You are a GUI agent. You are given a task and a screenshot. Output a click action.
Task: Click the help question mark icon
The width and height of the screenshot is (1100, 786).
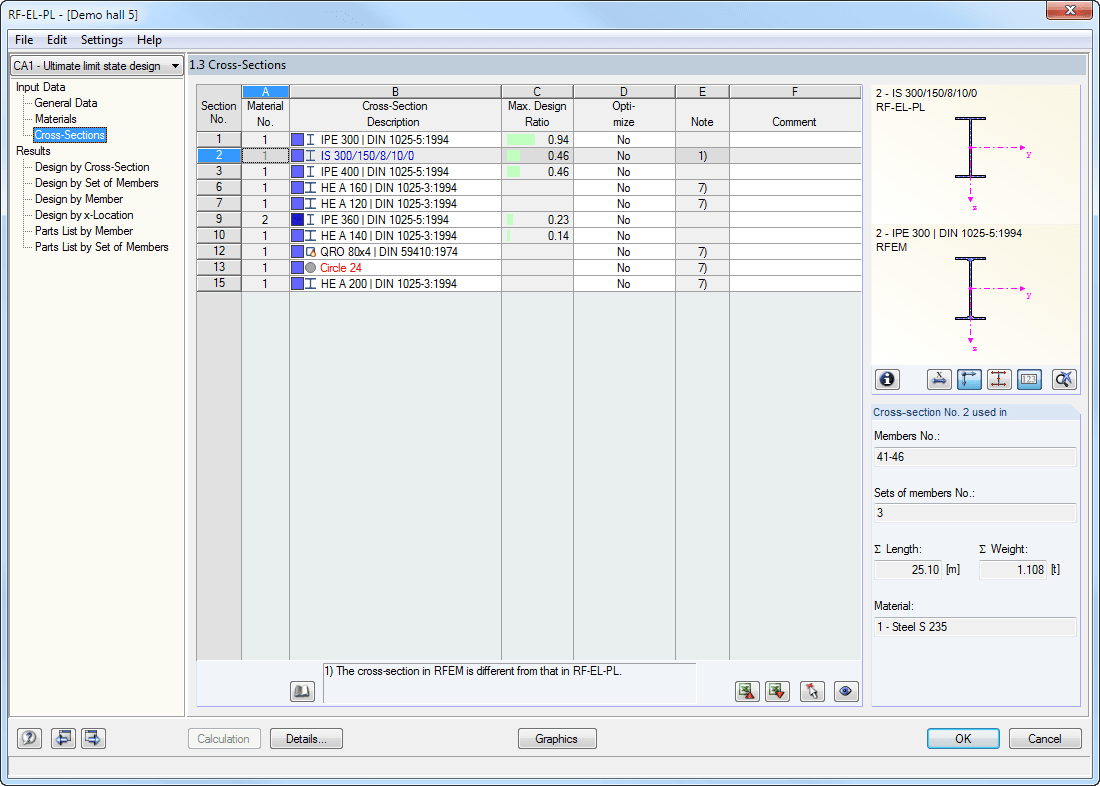click(29, 738)
